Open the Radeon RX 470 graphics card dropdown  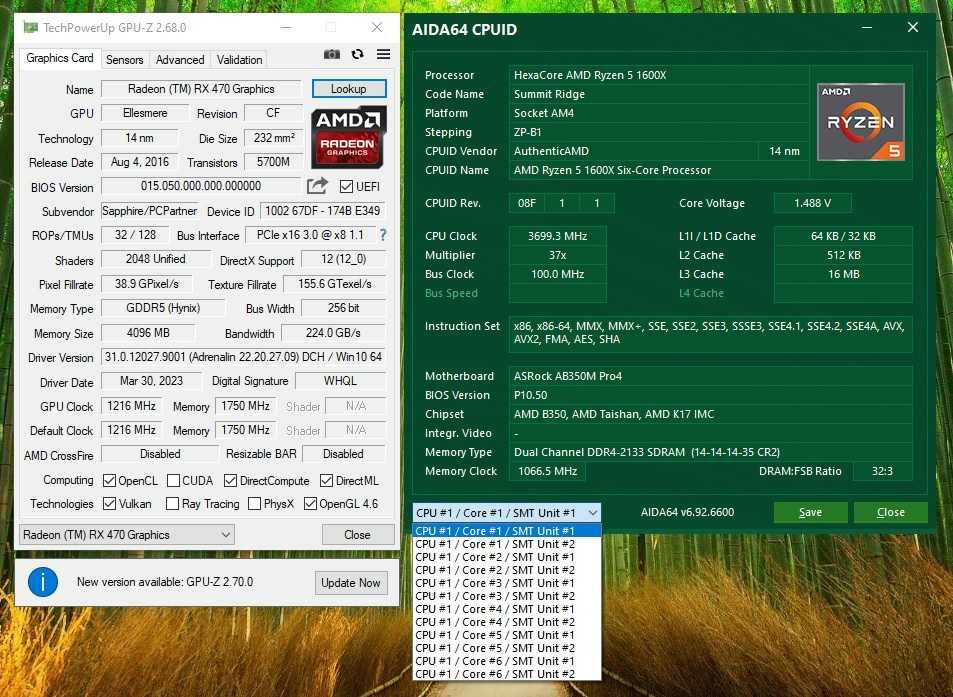tap(127, 535)
